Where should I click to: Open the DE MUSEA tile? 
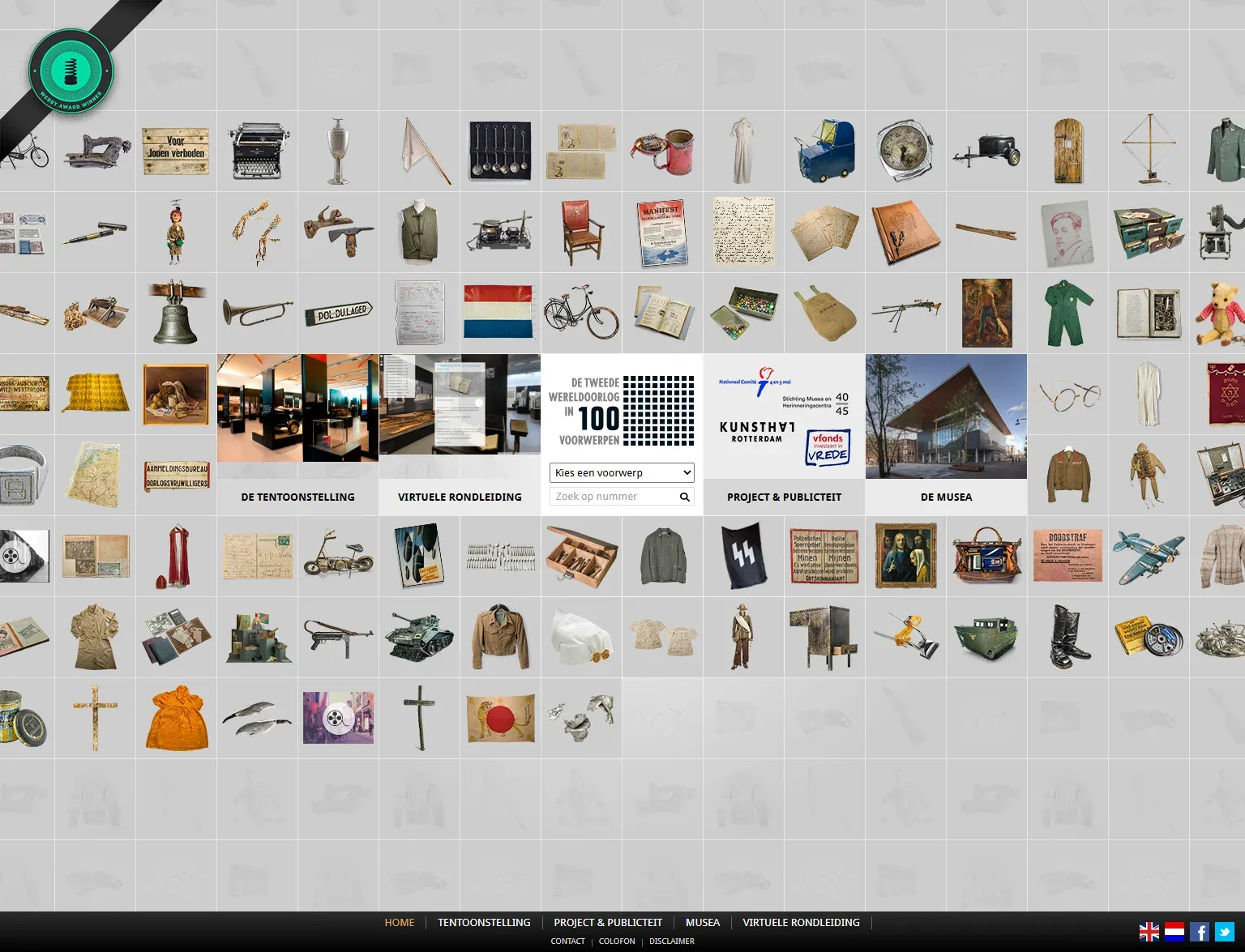(946, 435)
